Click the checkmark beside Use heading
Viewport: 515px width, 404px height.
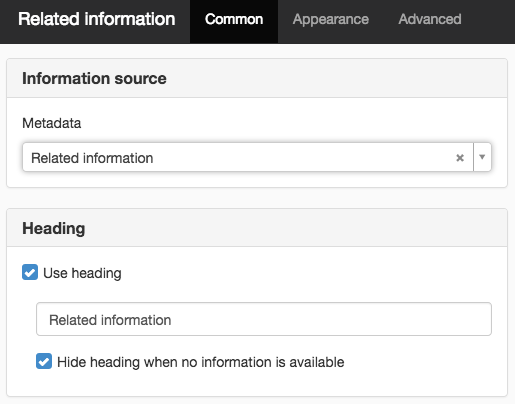tap(30, 272)
